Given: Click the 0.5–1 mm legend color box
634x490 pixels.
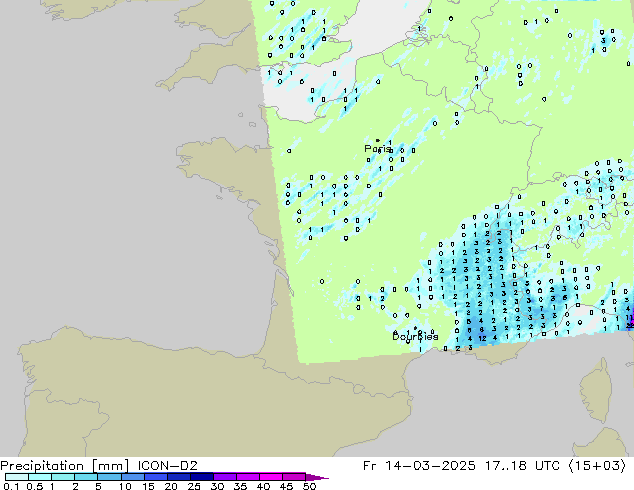Looking at the screenshot, I should [40, 477].
